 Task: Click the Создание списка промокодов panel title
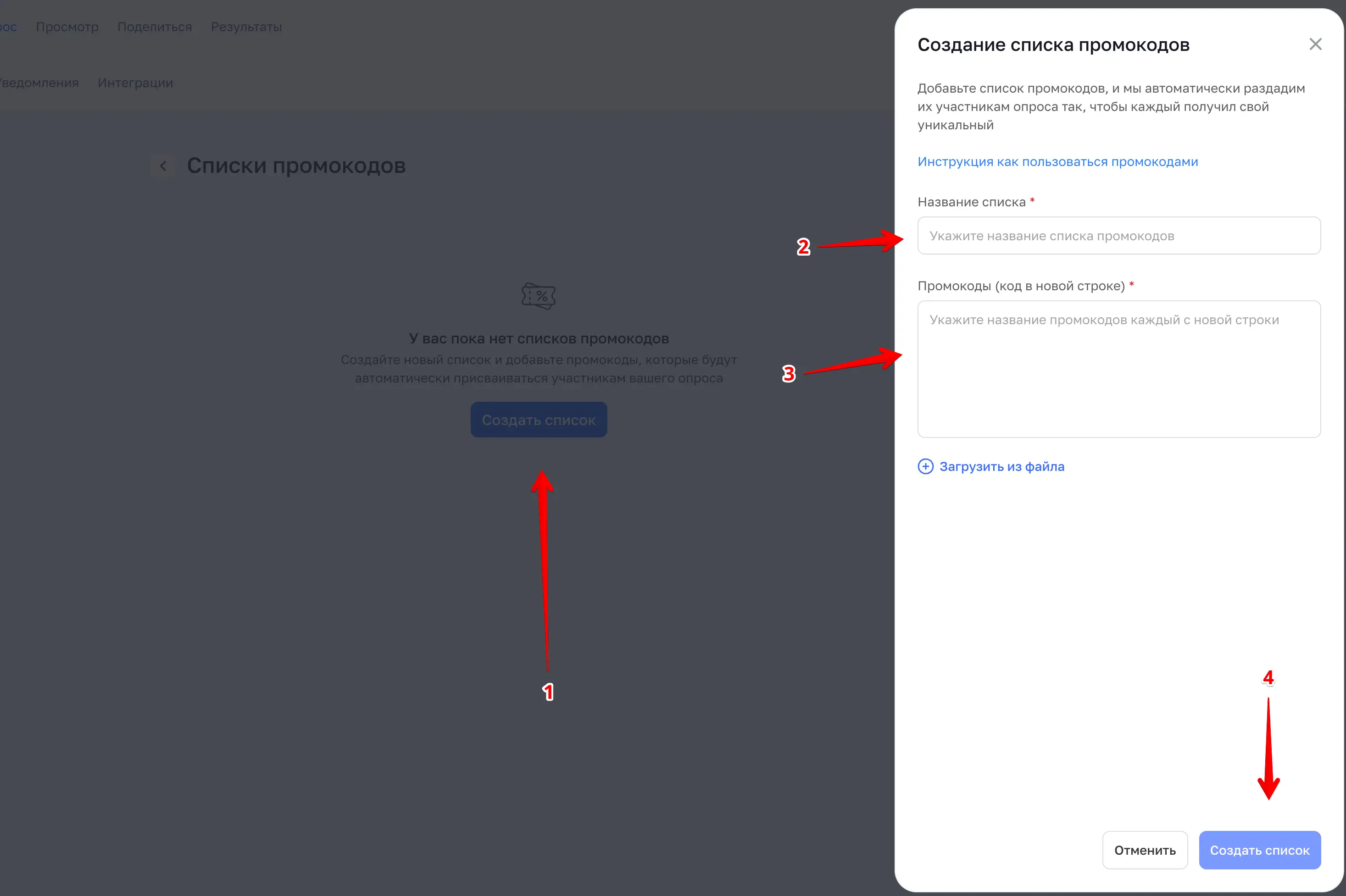[1053, 44]
